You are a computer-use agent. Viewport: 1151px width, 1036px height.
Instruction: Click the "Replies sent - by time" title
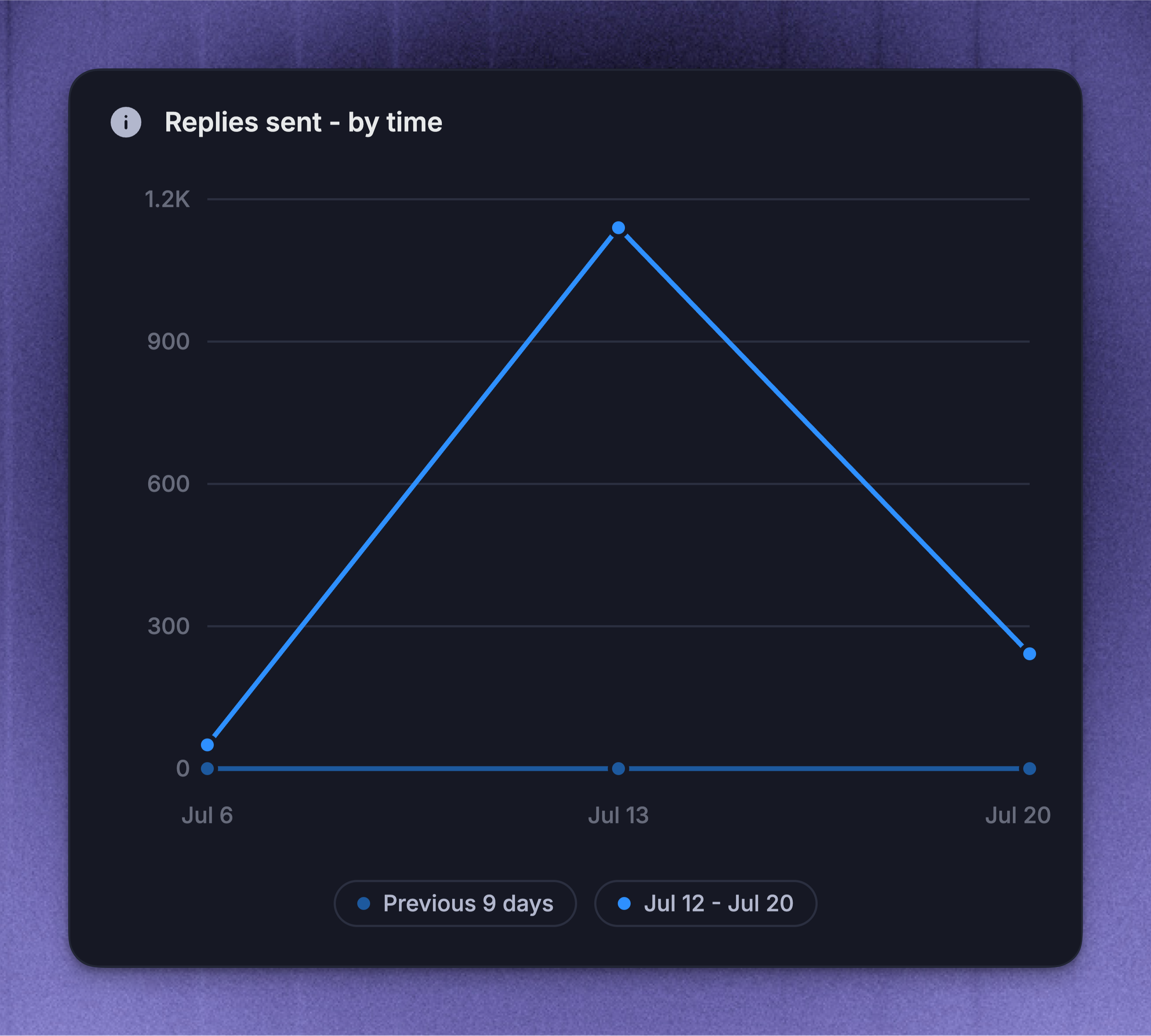(304, 122)
